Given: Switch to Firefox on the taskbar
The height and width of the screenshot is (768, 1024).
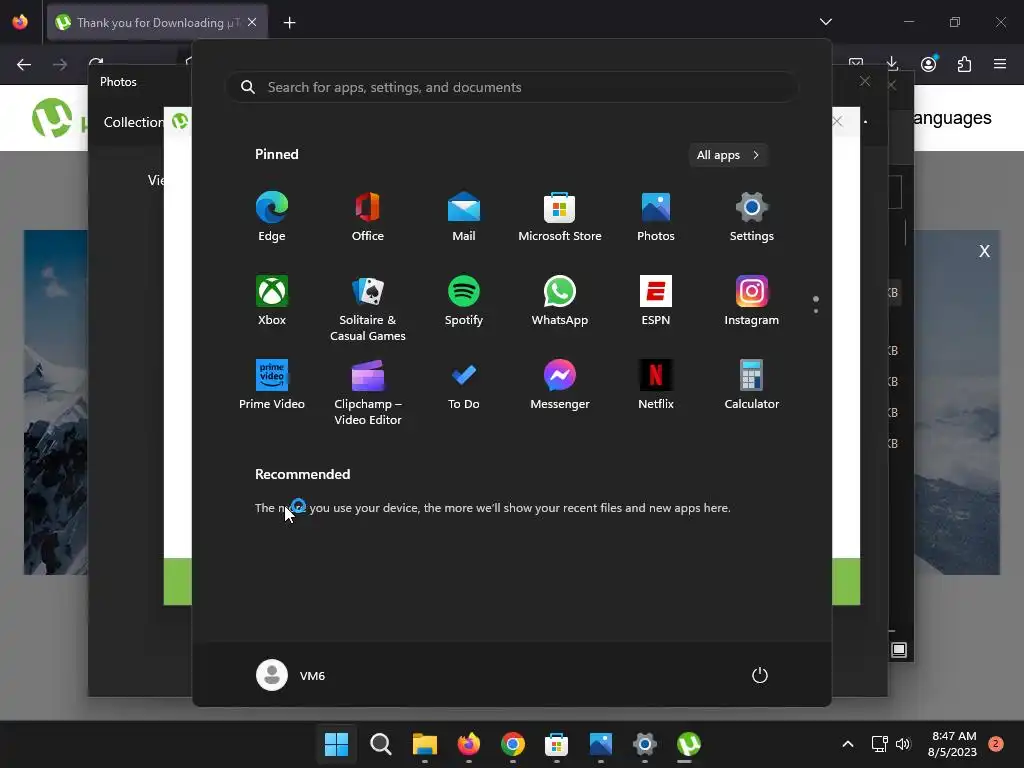Looking at the screenshot, I should [x=468, y=744].
